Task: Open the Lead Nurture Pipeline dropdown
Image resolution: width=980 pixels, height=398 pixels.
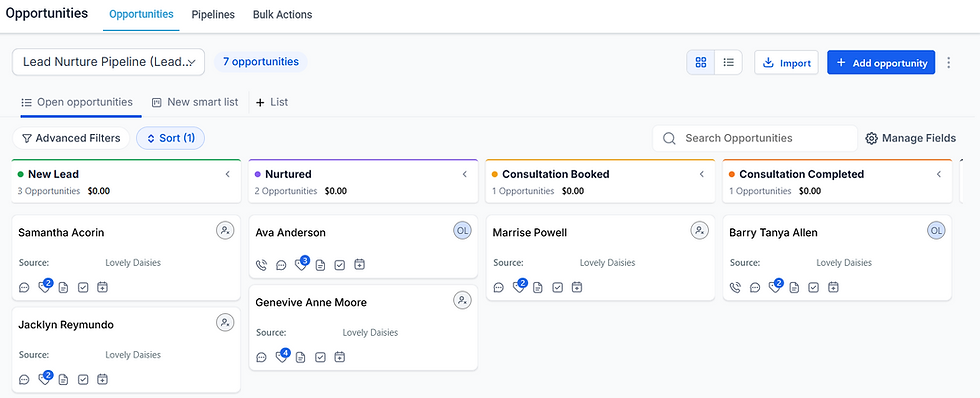Action: click(x=109, y=62)
